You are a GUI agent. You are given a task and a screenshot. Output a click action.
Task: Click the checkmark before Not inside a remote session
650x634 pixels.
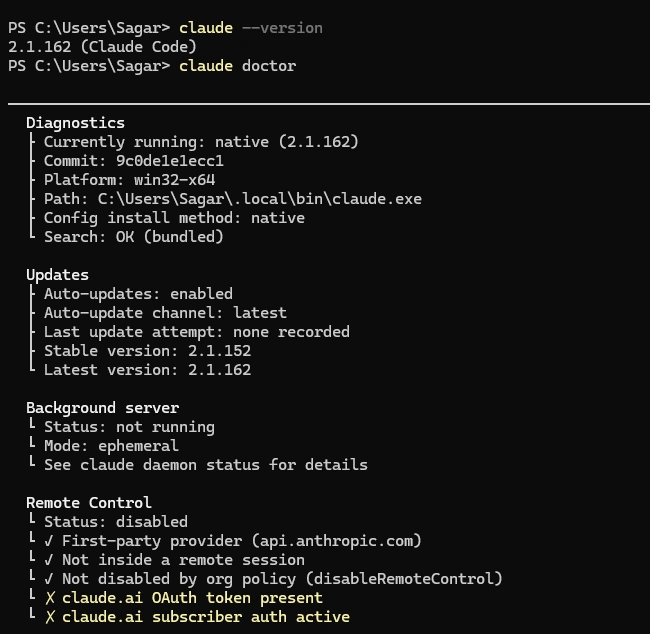tap(49, 560)
